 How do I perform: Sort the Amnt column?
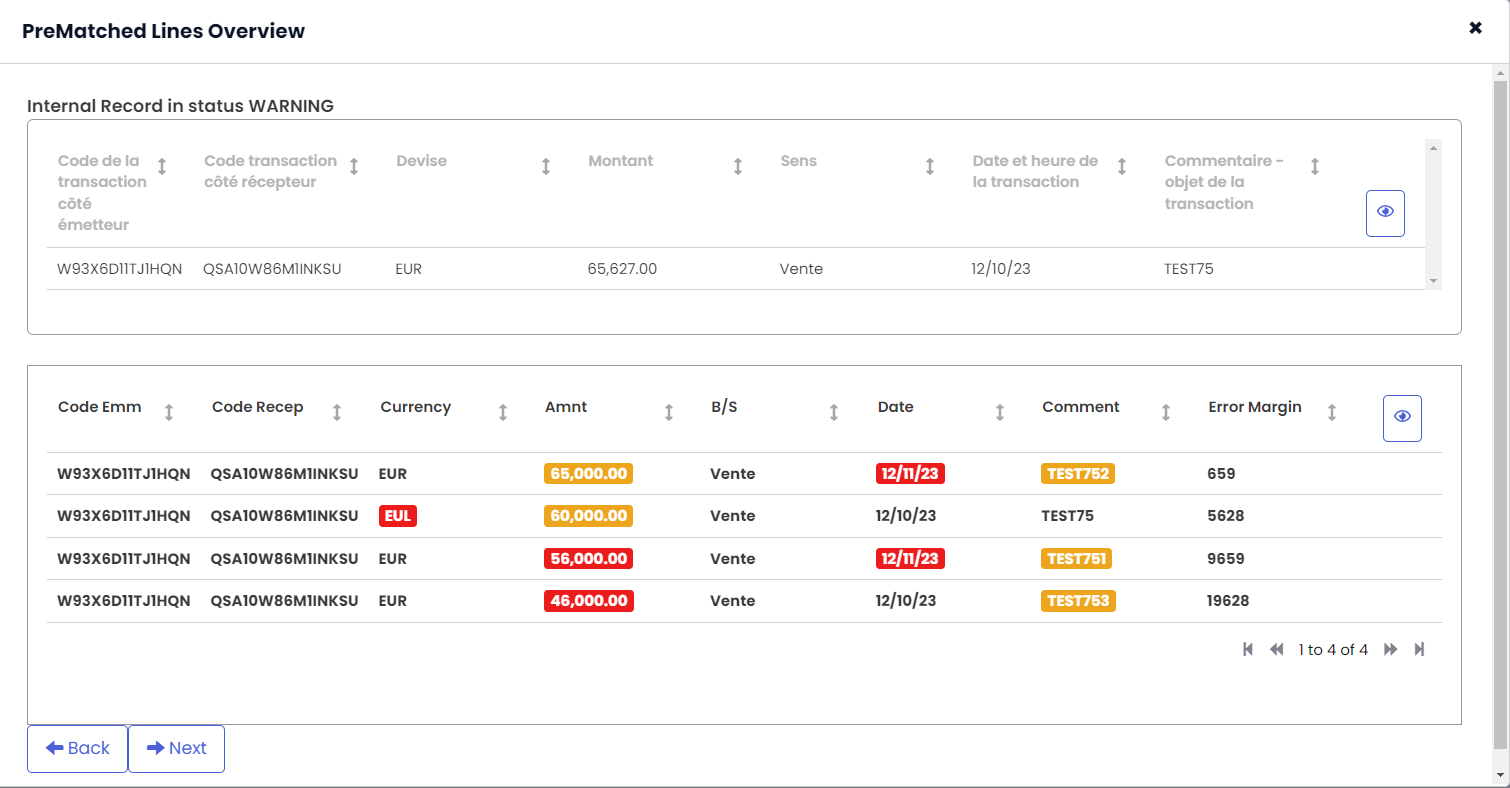(669, 412)
